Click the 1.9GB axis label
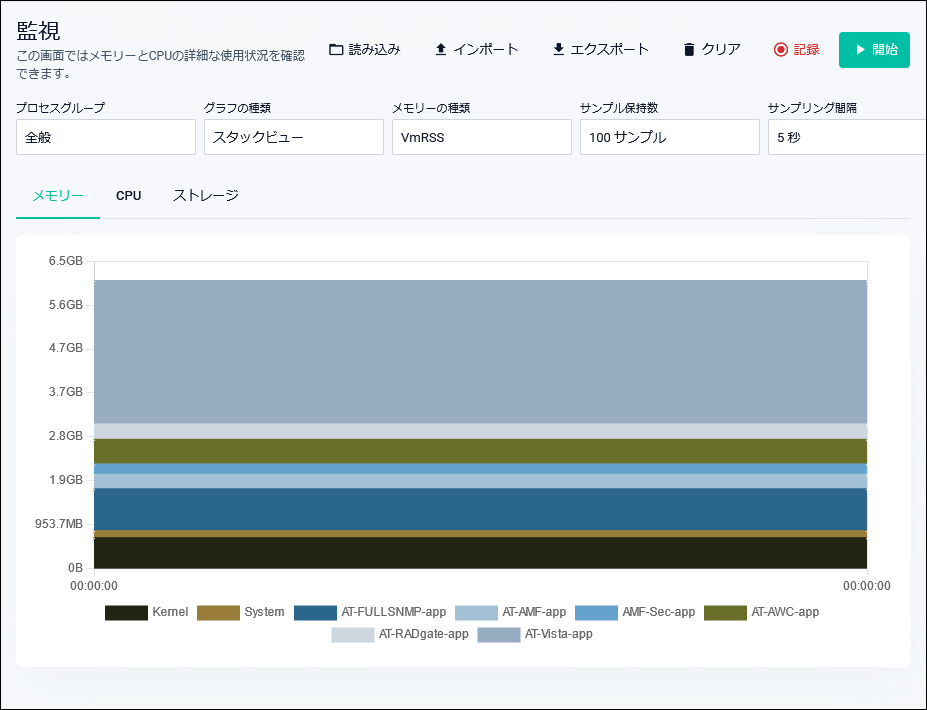The image size is (927, 710). point(66,479)
